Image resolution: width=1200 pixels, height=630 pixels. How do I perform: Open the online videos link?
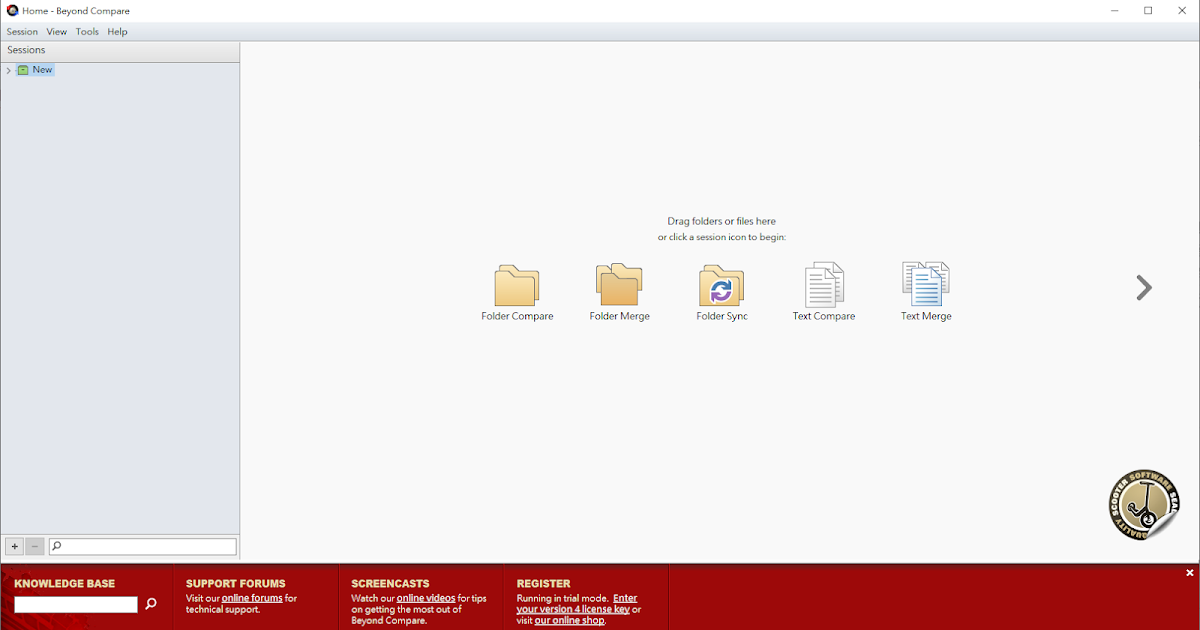coord(426,598)
